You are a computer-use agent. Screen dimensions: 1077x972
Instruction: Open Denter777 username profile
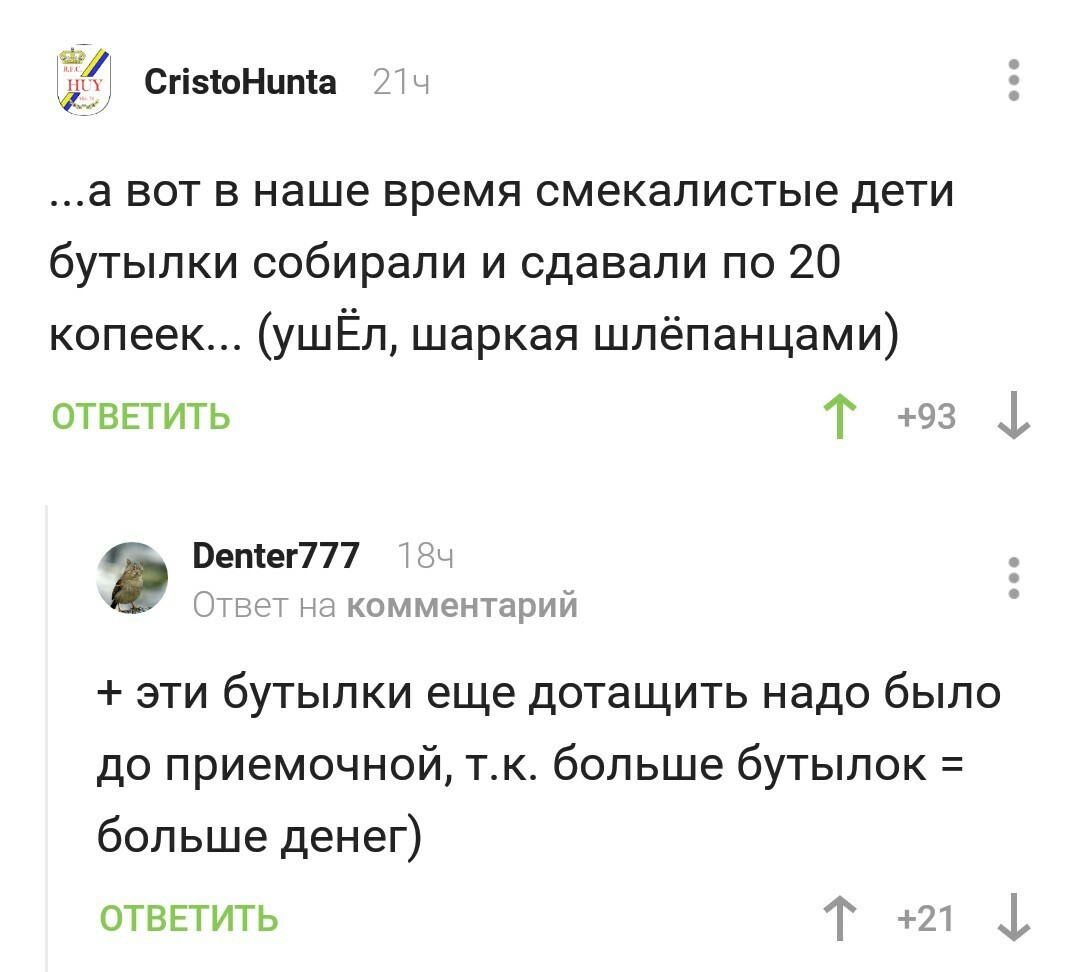coord(275,556)
